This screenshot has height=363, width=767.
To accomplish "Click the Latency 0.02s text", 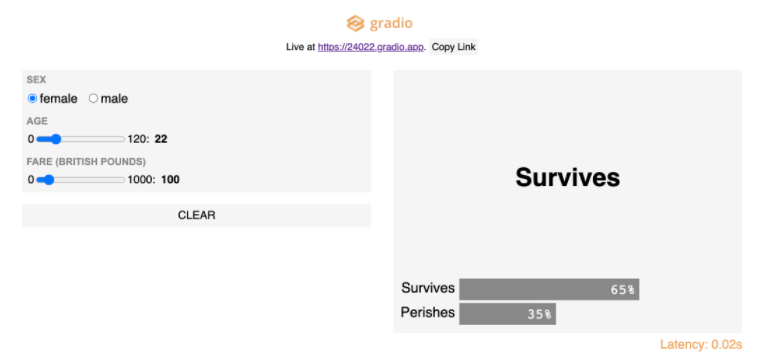I will tap(701, 344).
